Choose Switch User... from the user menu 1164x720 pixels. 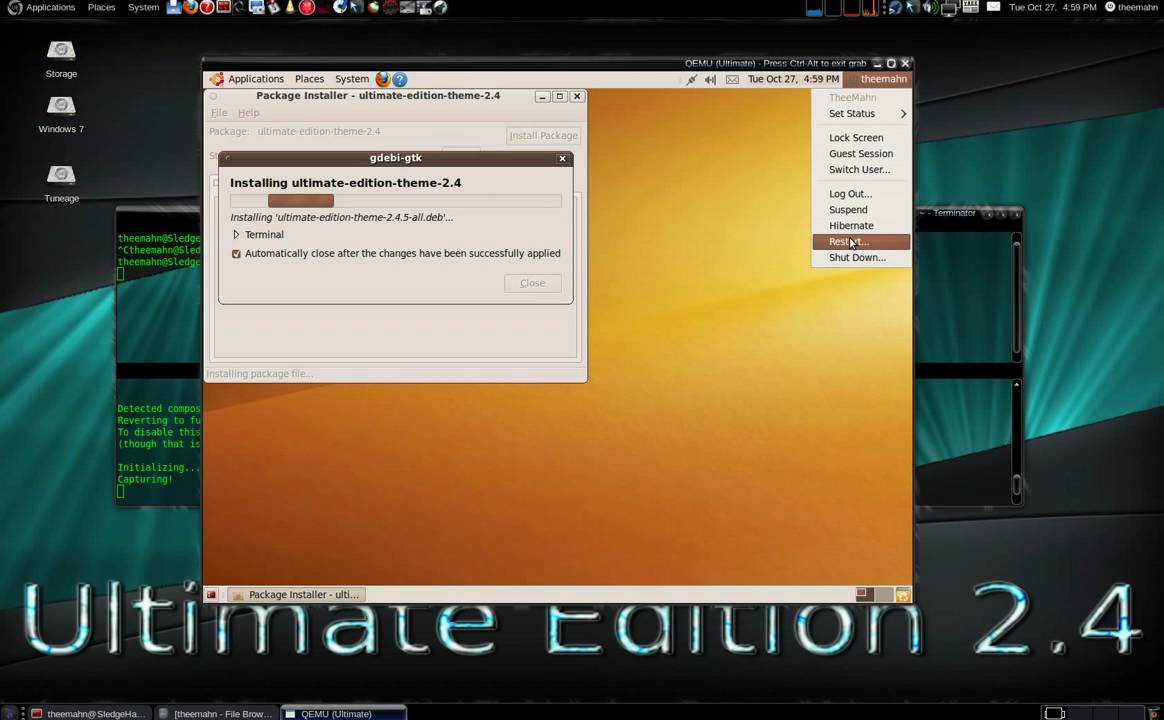coord(861,170)
